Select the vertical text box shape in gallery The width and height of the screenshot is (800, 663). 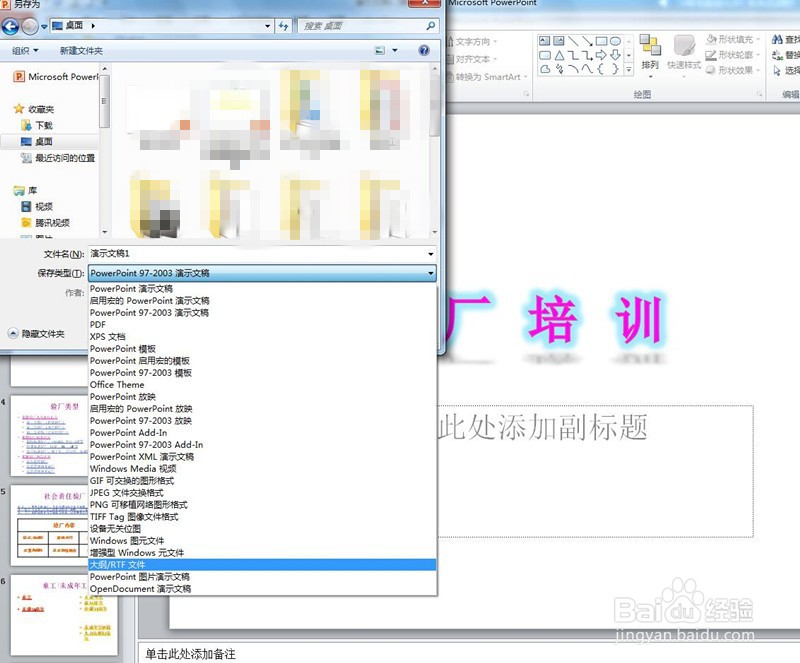pos(559,41)
